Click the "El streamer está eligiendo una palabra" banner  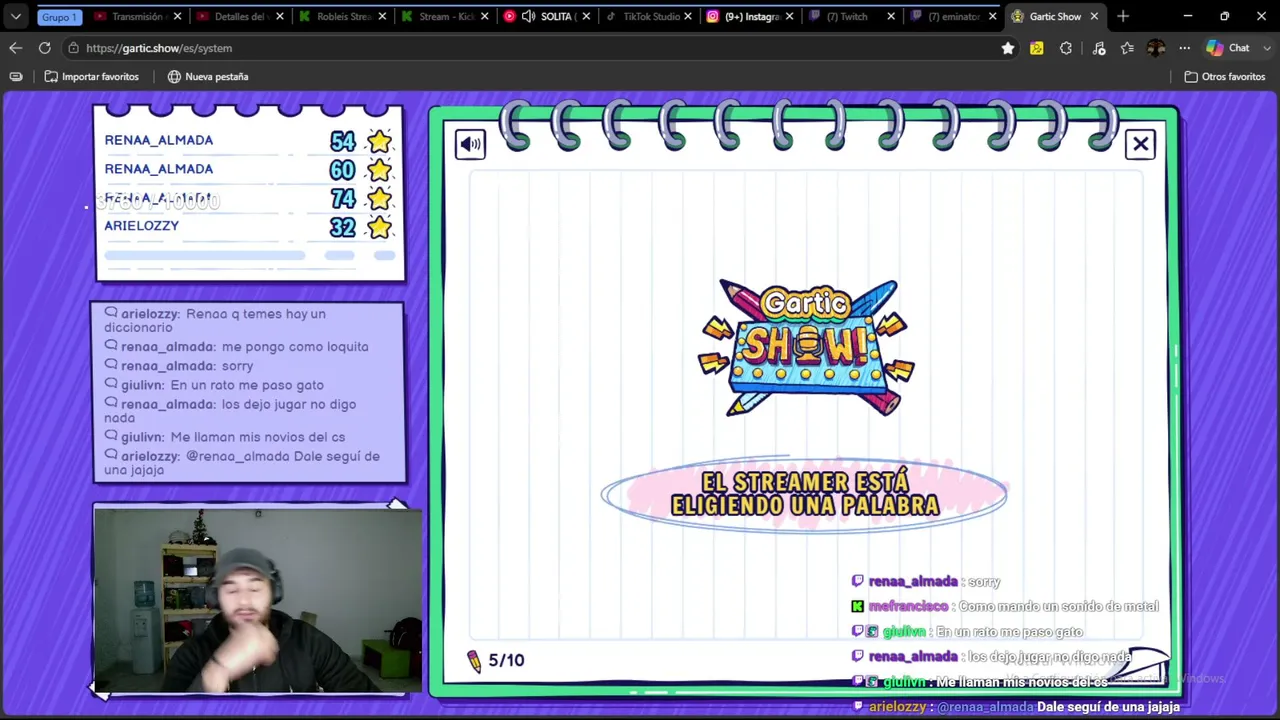point(804,494)
